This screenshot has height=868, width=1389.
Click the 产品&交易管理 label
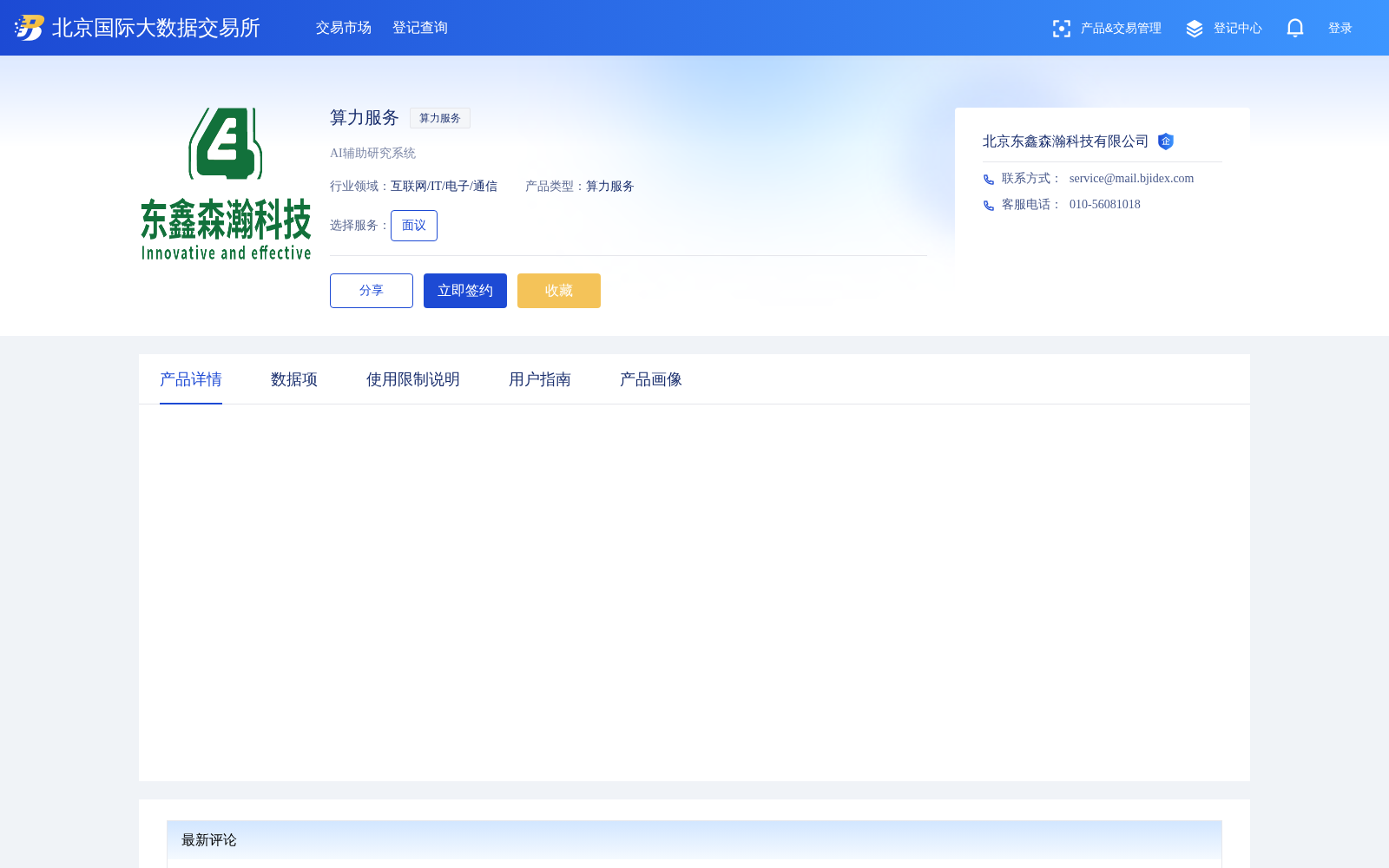tap(1121, 29)
